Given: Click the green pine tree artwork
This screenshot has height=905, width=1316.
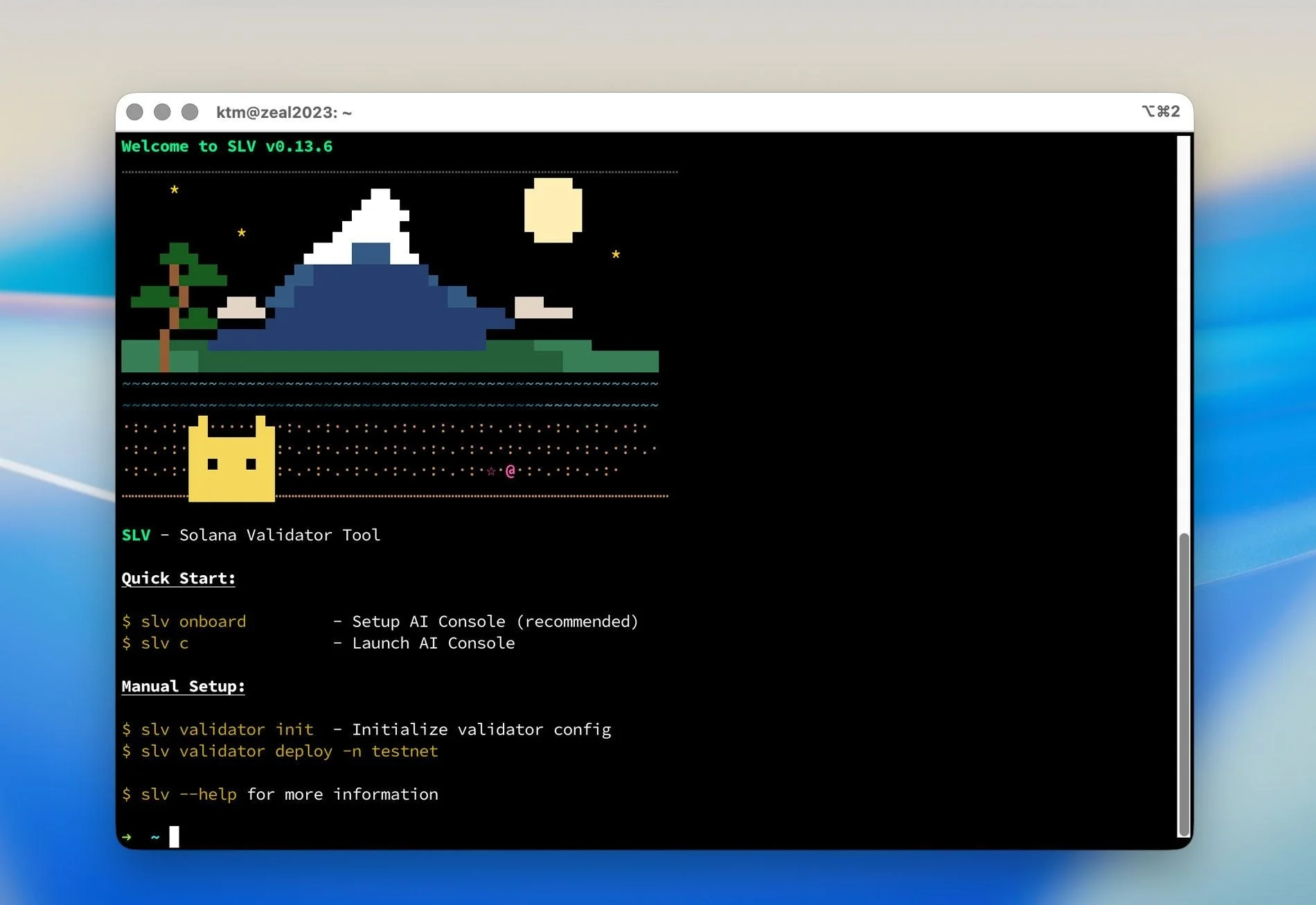Looking at the screenshot, I should point(179,284).
